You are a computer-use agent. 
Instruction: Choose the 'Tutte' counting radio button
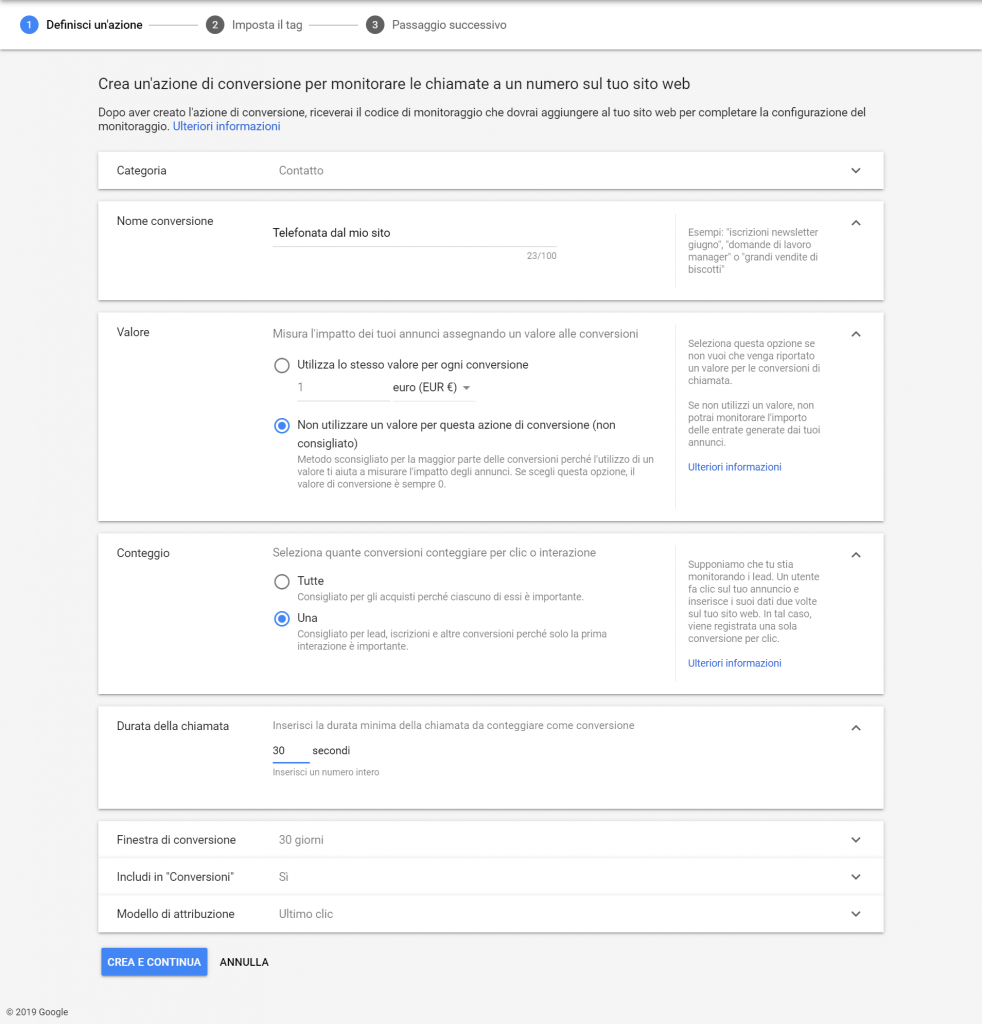[282, 581]
